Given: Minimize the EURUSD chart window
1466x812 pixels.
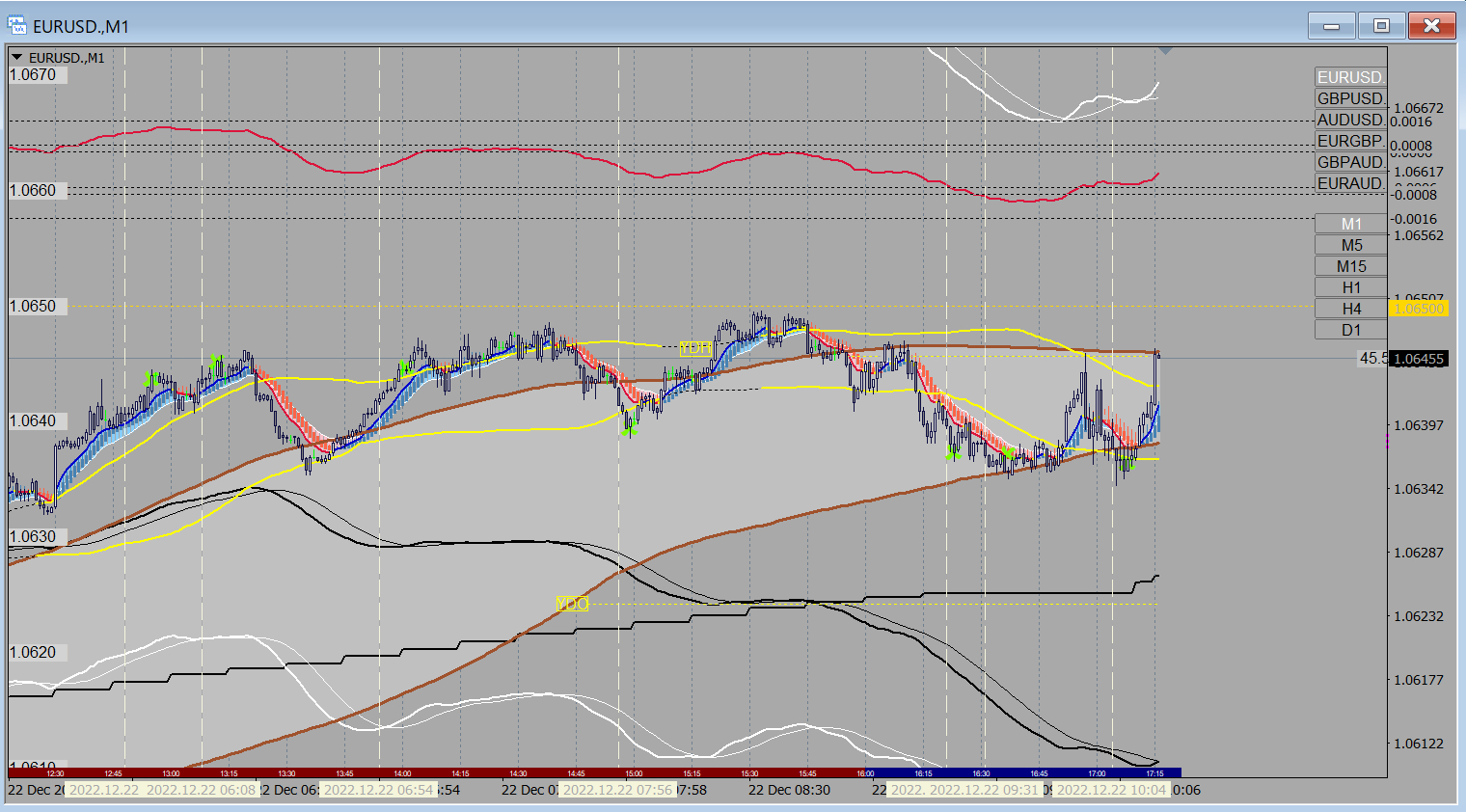Looking at the screenshot, I should pyautogui.click(x=1332, y=26).
